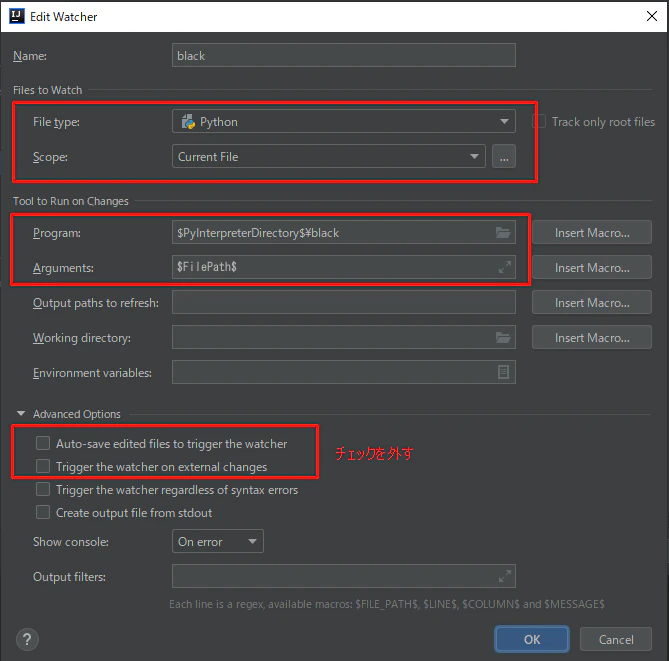669x661 pixels.
Task: Open the Scope Current File dropdown
Action: point(329,157)
